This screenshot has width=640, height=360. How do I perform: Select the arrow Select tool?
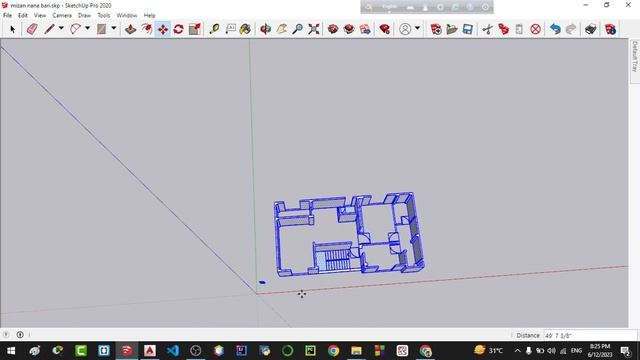click(12, 29)
